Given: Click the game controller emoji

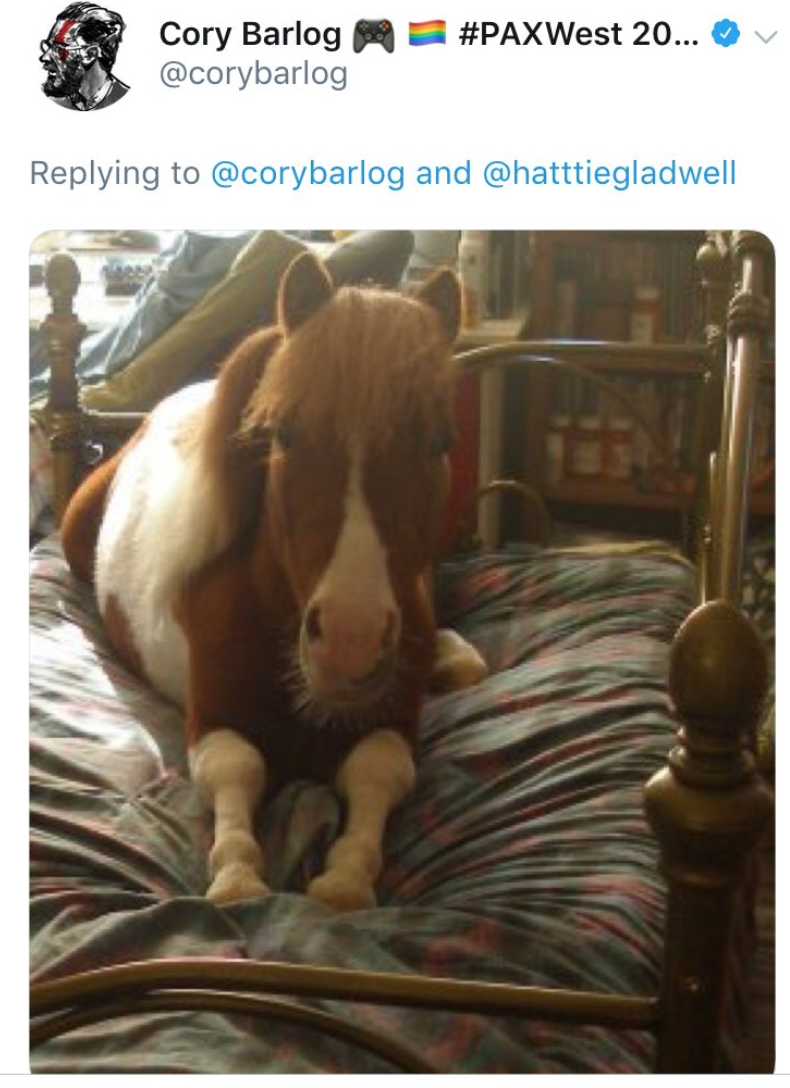Looking at the screenshot, I should pyautogui.click(x=375, y=36).
